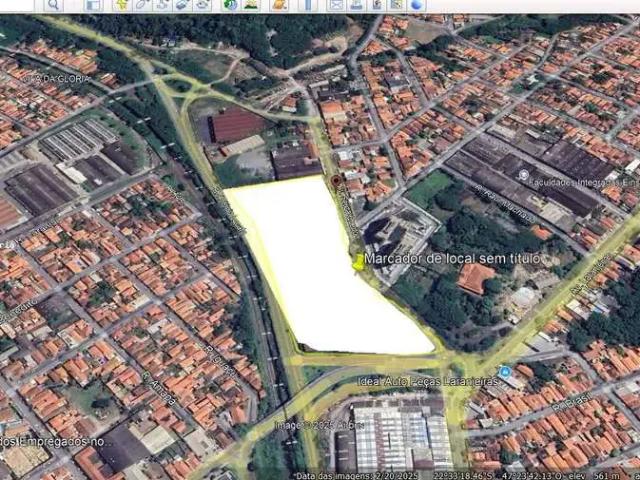The width and height of the screenshot is (640, 480).
Task: Open the Ruler measurement tool
Action: click(308, 5)
